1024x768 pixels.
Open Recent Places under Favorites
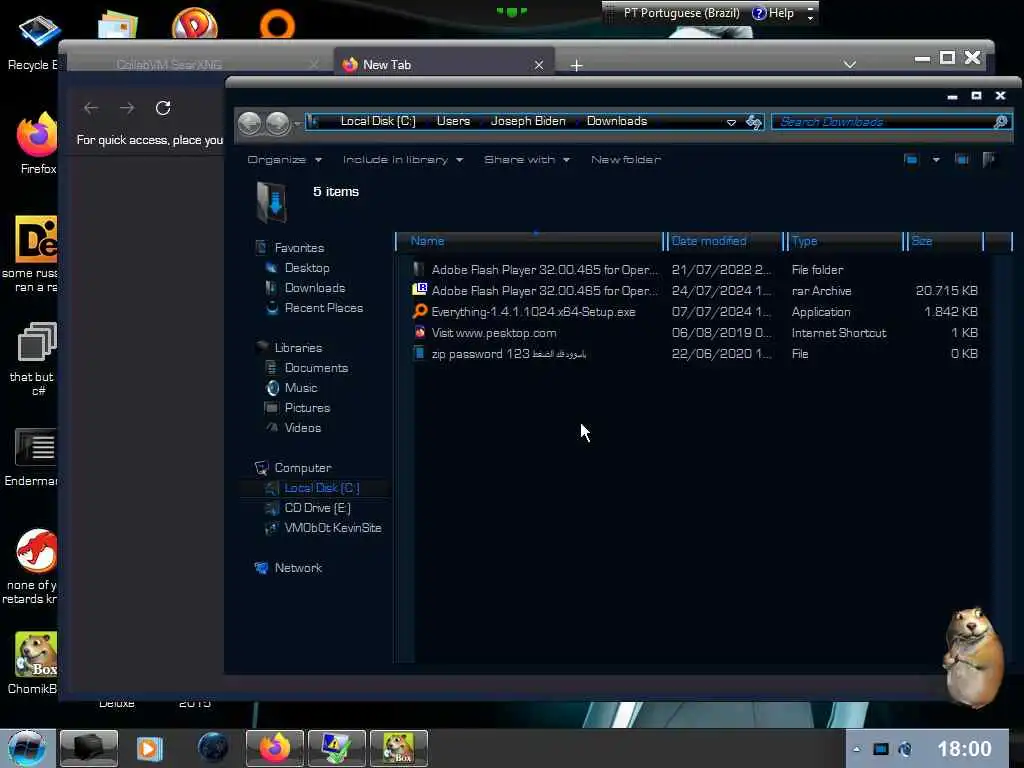pos(324,308)
